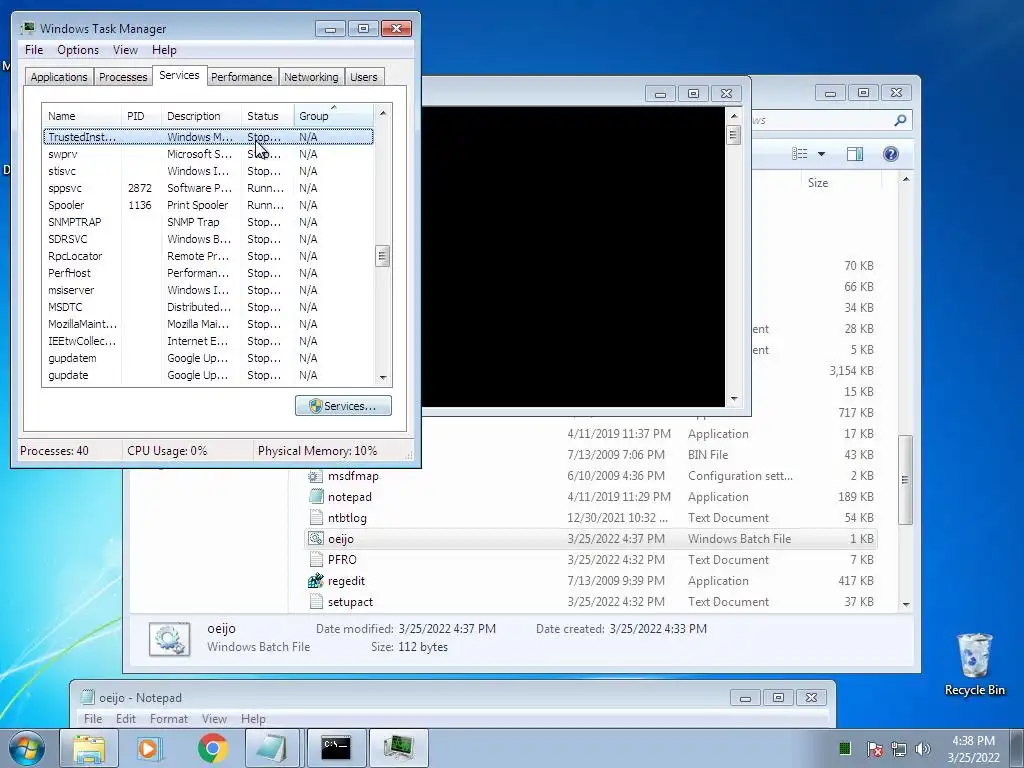The image size is (1024, 768).
Task: Open the Google Chrome taskbar icon
Action: [x=212, y=748]
